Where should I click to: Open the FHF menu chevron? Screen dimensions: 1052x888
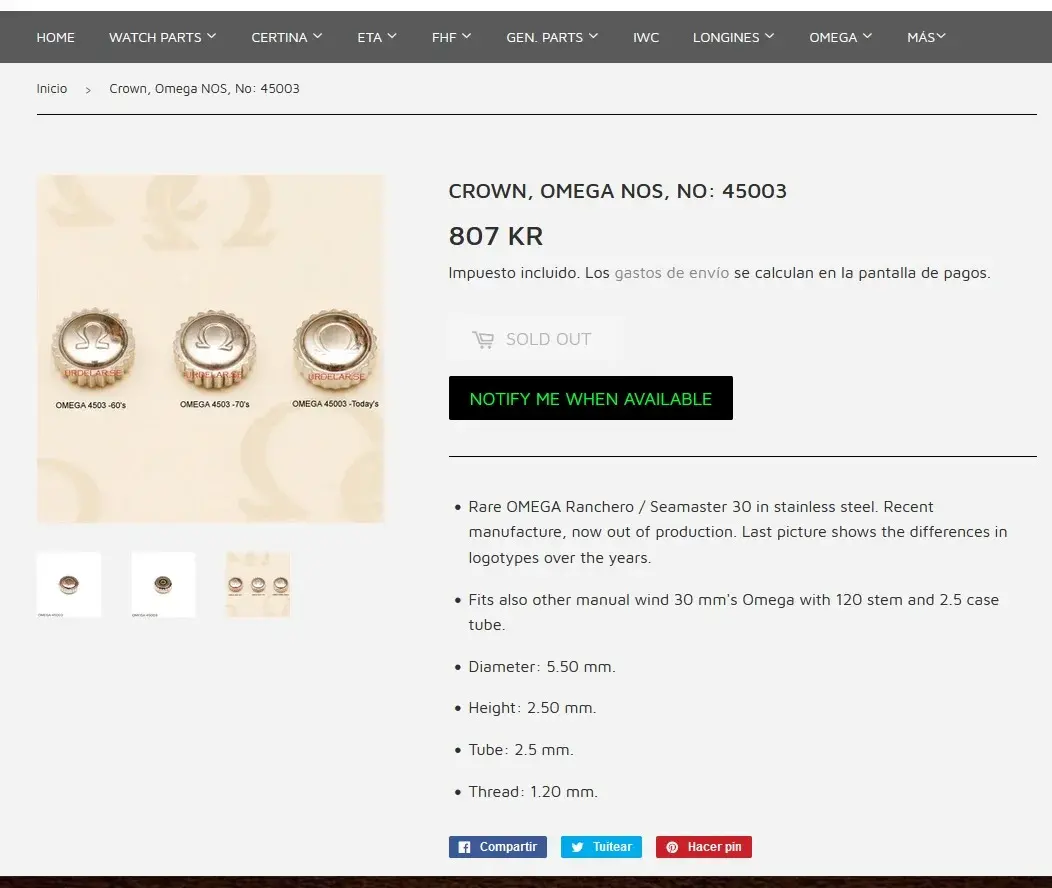point(466,36)
